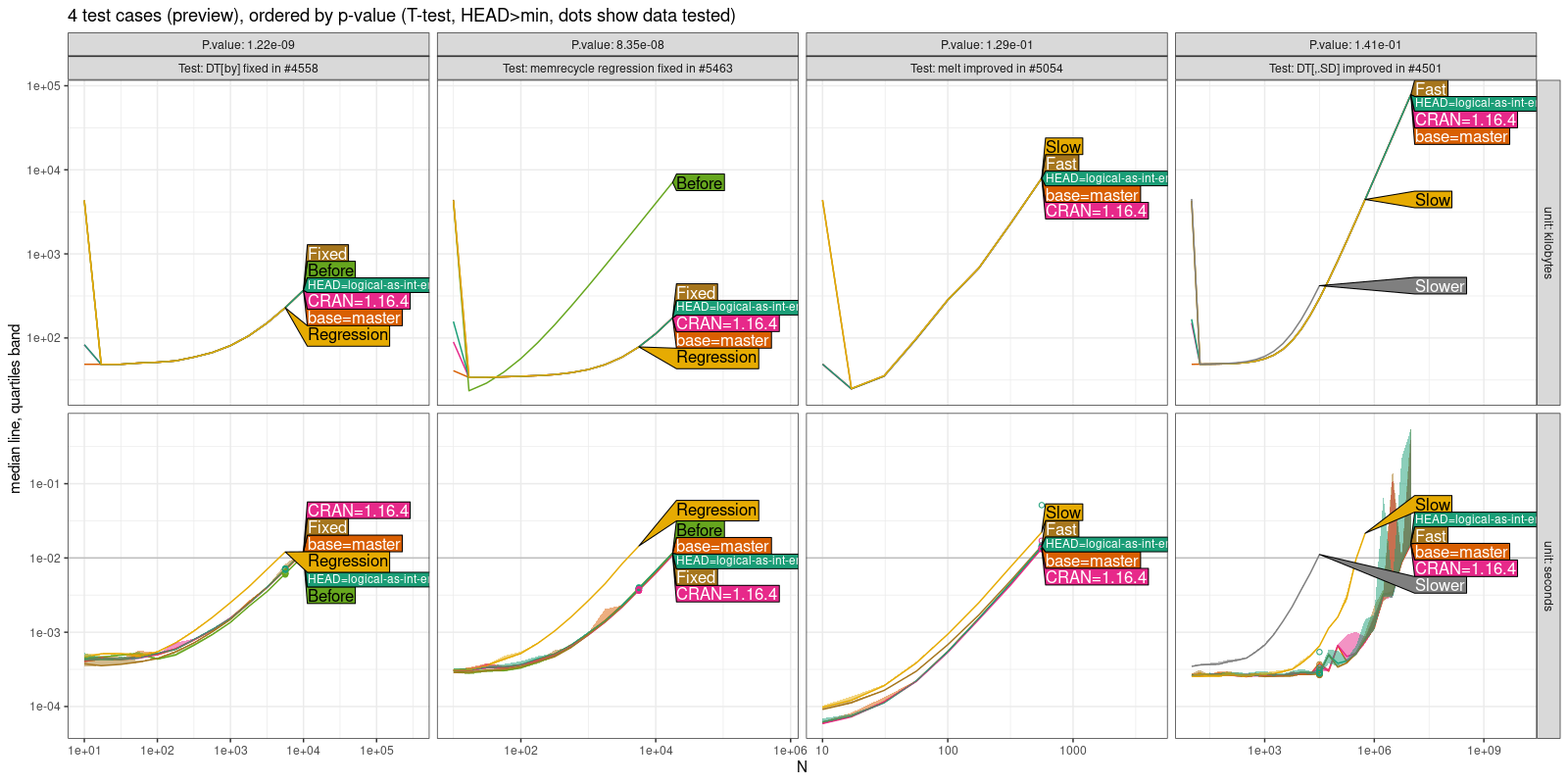Click 'Test: memrecycle regression fixed in #5463' strip

tap(617, 69)
